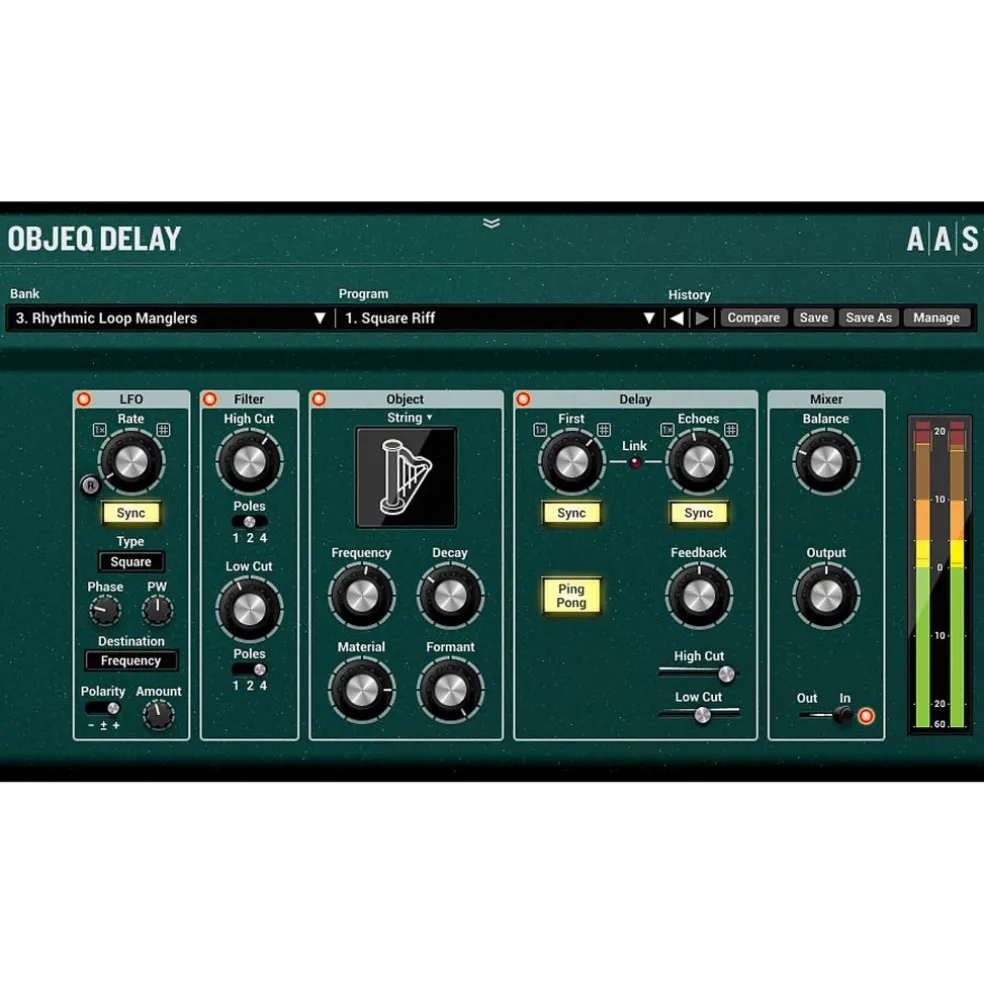Go to previous history step

tap(676, 318)
